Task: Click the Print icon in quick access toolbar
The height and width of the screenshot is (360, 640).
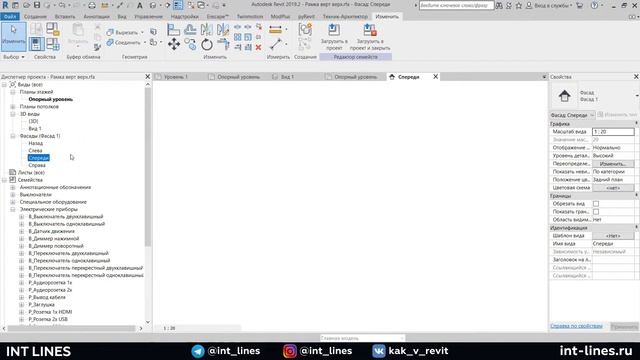Action: [92, 5]
